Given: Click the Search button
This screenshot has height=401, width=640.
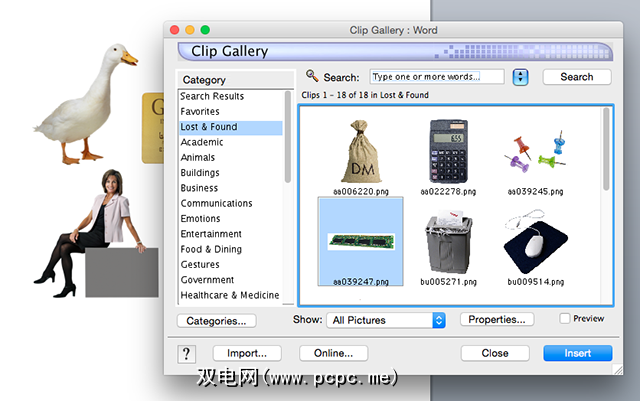Looking at the screenshot, I should point(577,77).
